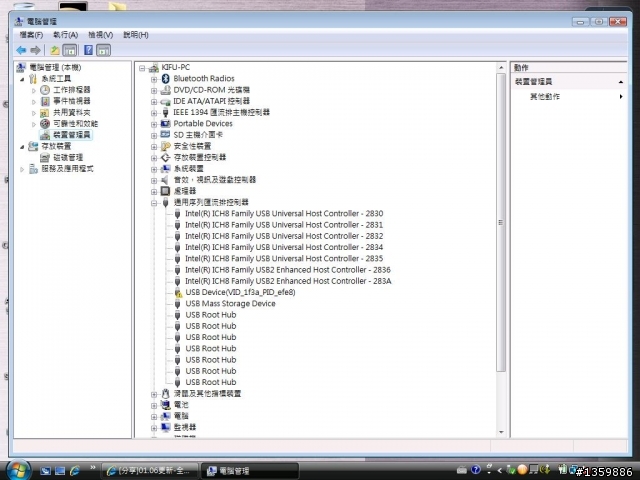This screenshot has width=640, height=480.
Task: Open the 執行(A) menu
Action: point(65,35)
